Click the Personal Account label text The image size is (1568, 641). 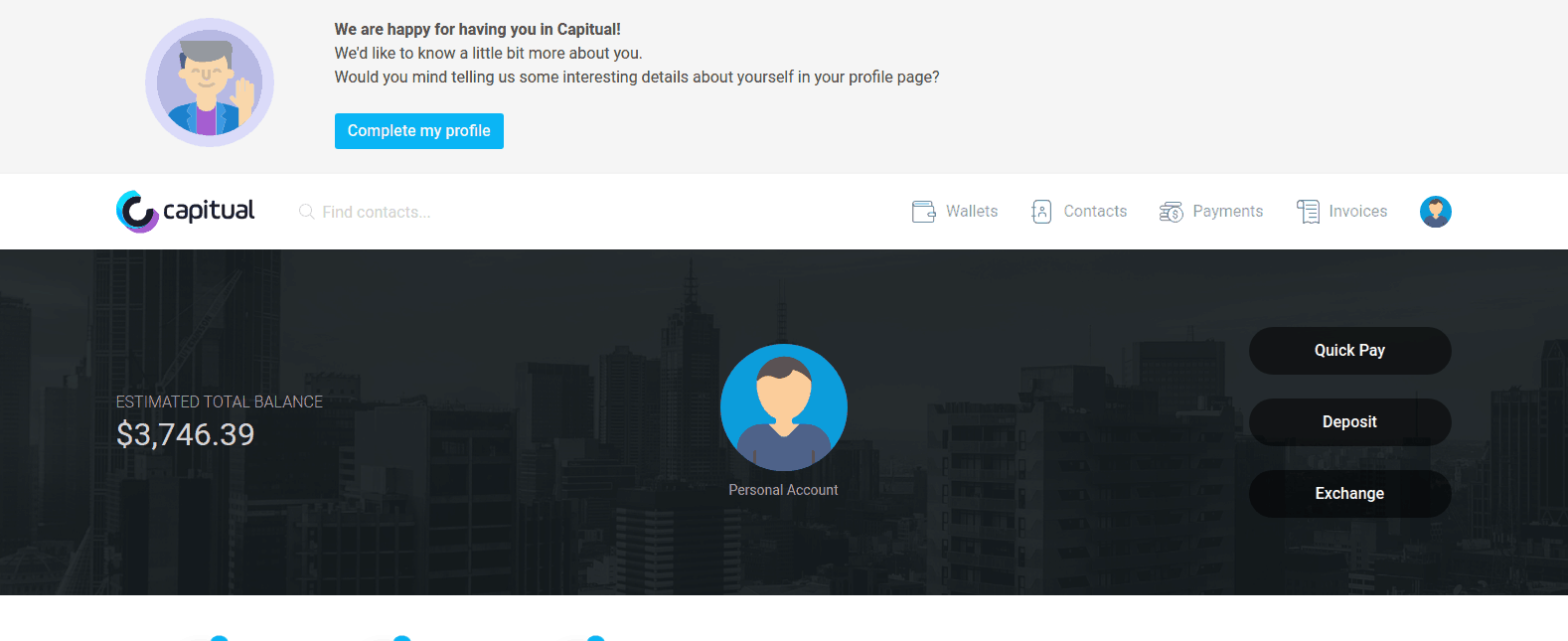(783, 490)
